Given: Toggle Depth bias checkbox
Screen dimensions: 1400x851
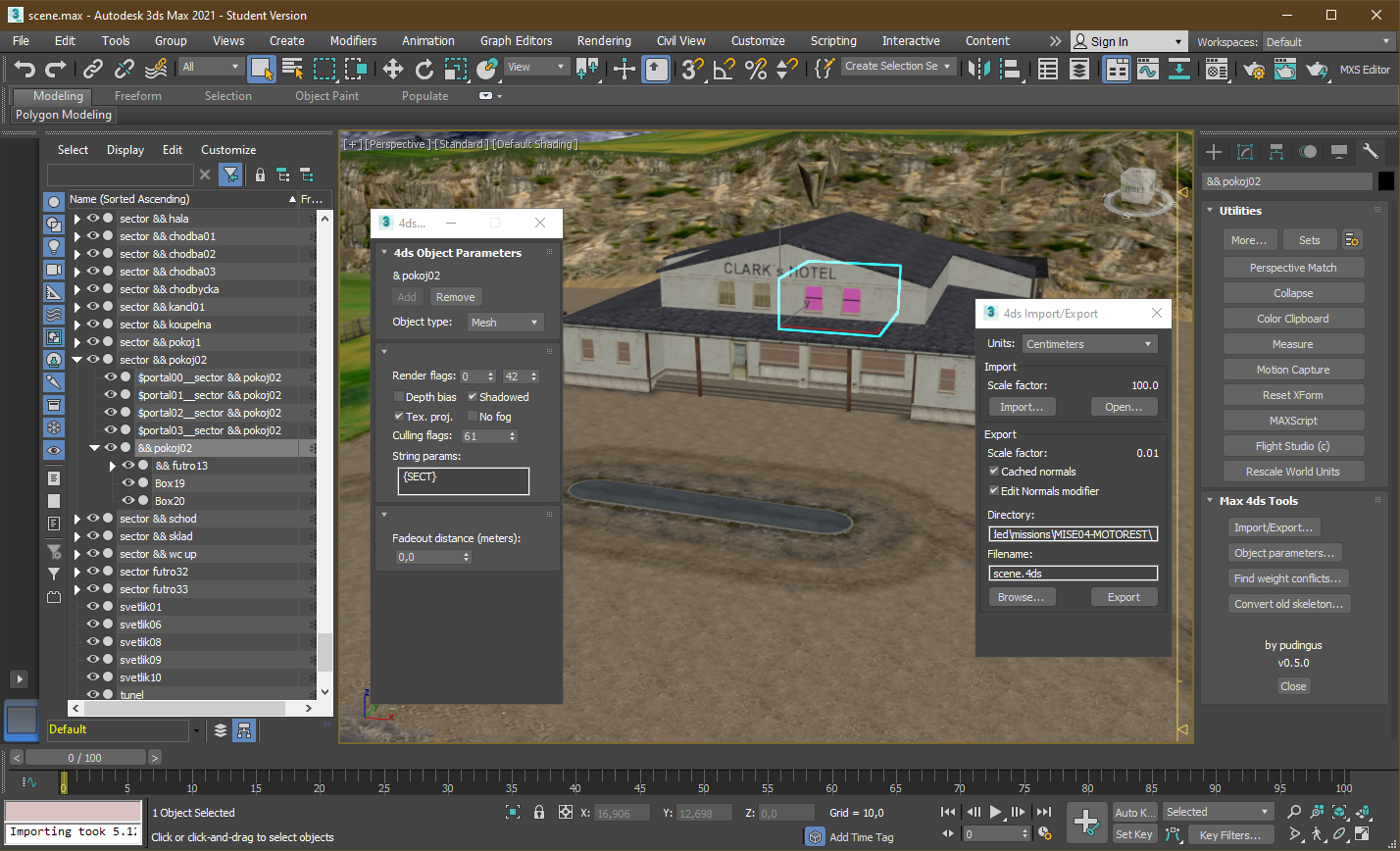Looking at the screenshot, I should click(399, 397).
